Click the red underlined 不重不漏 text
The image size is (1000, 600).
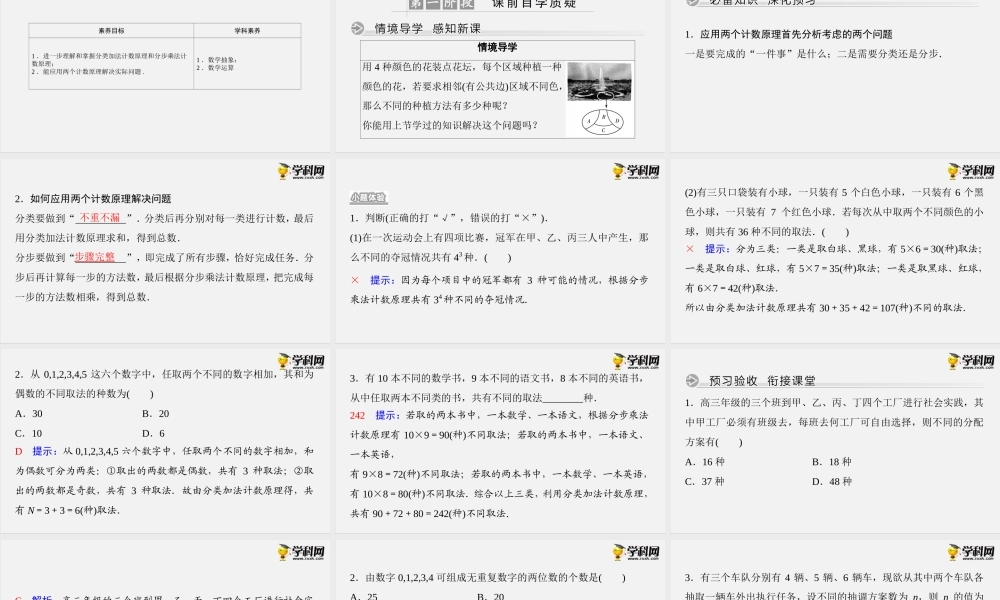click(99, 218)
